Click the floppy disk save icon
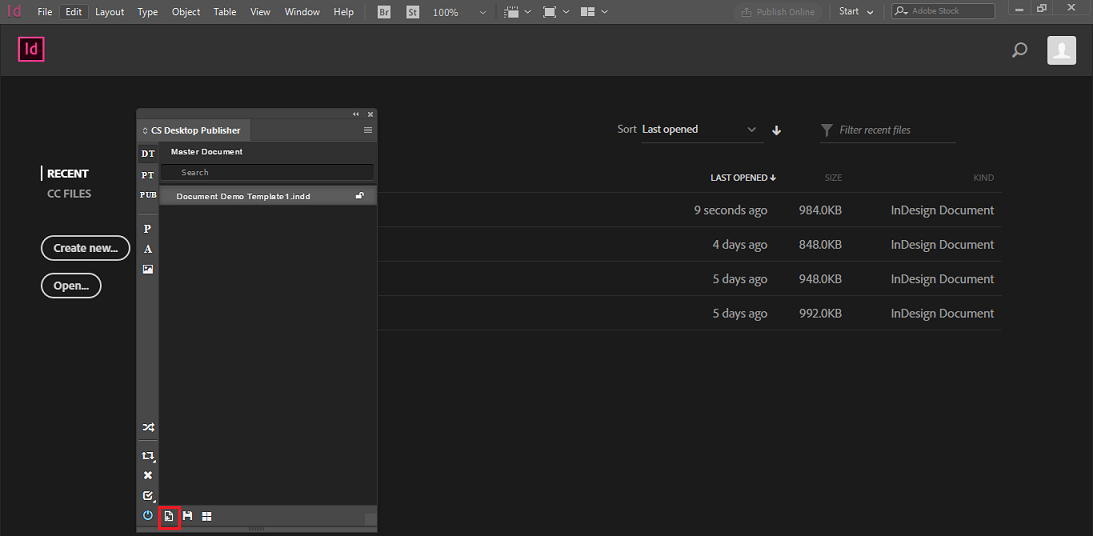This screenshot has height=536, width=1093. 187,516
